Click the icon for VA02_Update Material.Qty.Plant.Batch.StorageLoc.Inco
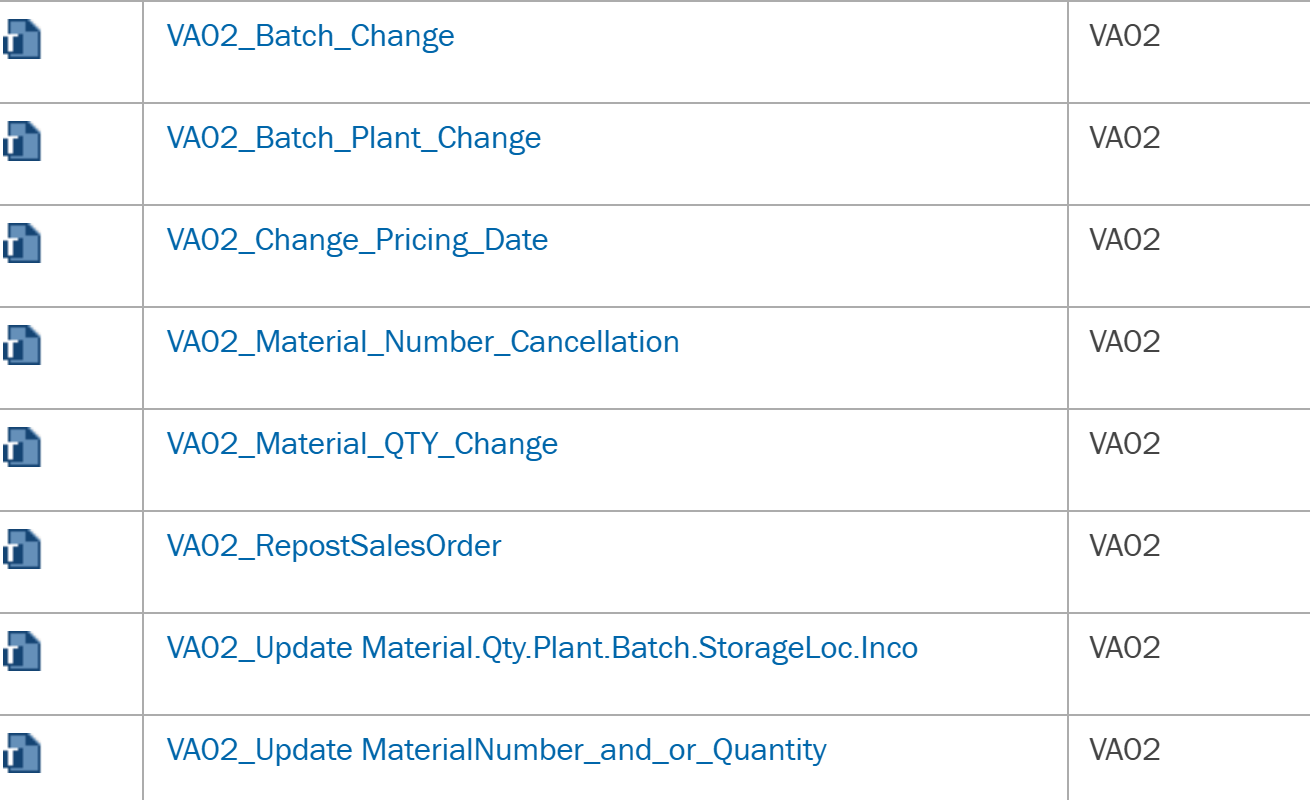The image size is (1310, 800). (22, 651)
